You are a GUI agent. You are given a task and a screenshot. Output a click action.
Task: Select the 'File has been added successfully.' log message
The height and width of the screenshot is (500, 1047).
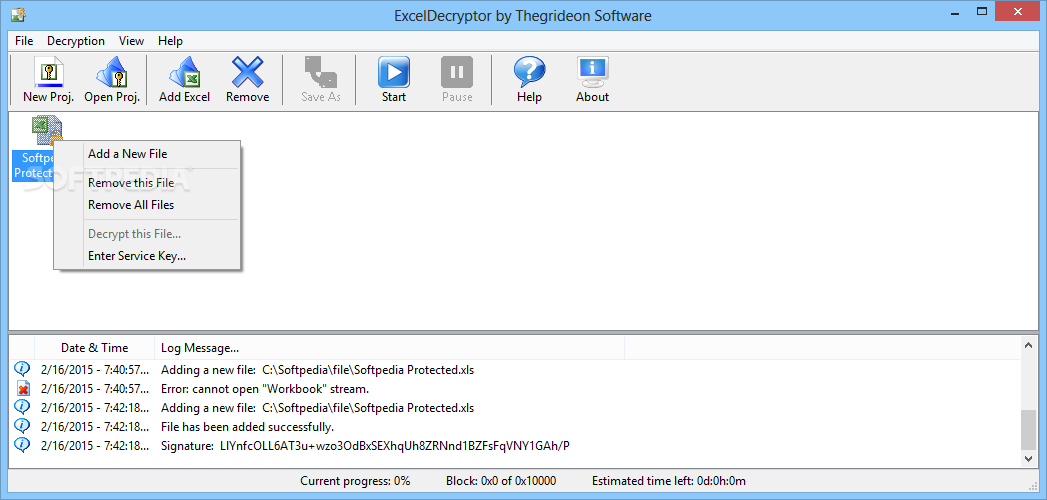point(248,427)
